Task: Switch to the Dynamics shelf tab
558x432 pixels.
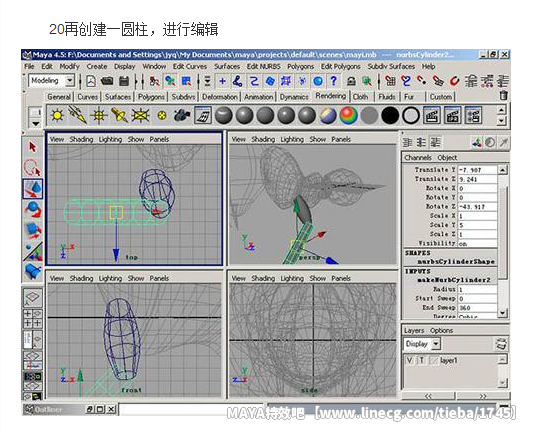Action: point(294,97)
